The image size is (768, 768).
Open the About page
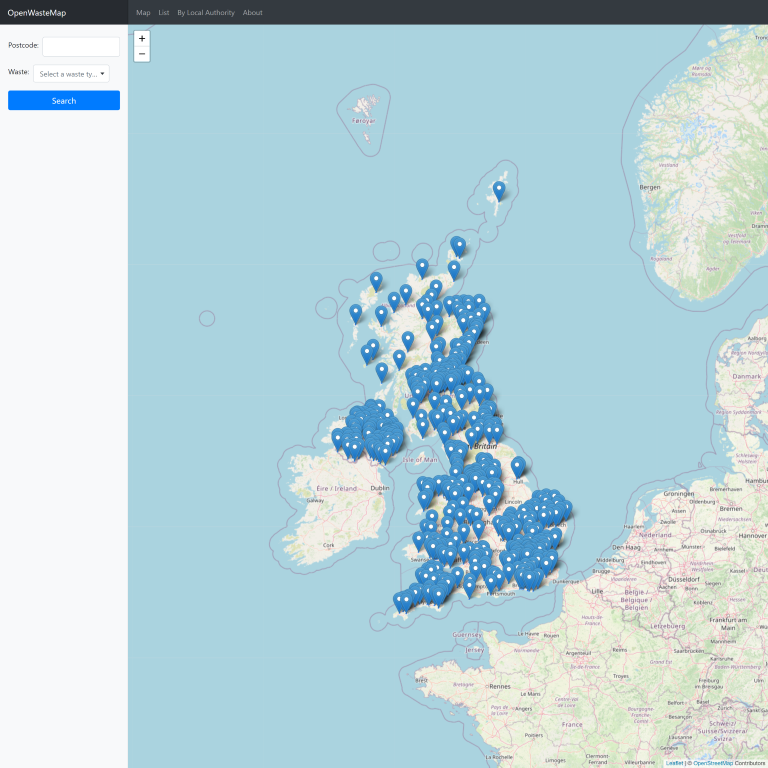pos(252,13)
